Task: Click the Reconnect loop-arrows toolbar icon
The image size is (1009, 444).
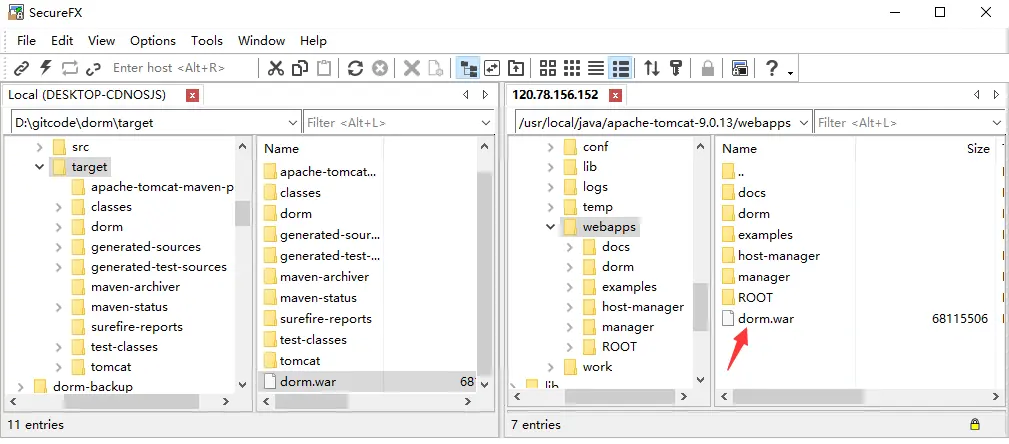Action: tap(69, 68)
